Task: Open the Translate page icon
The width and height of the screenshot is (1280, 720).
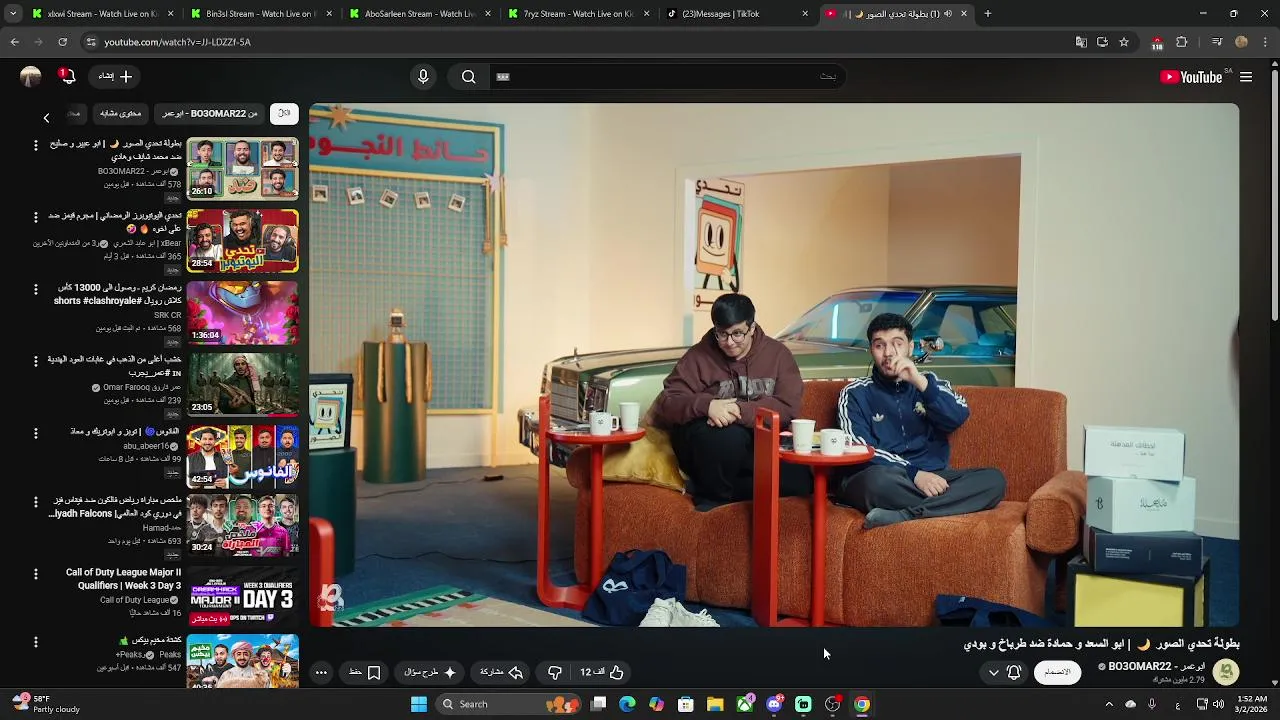Action: (x=1081, y=42)
